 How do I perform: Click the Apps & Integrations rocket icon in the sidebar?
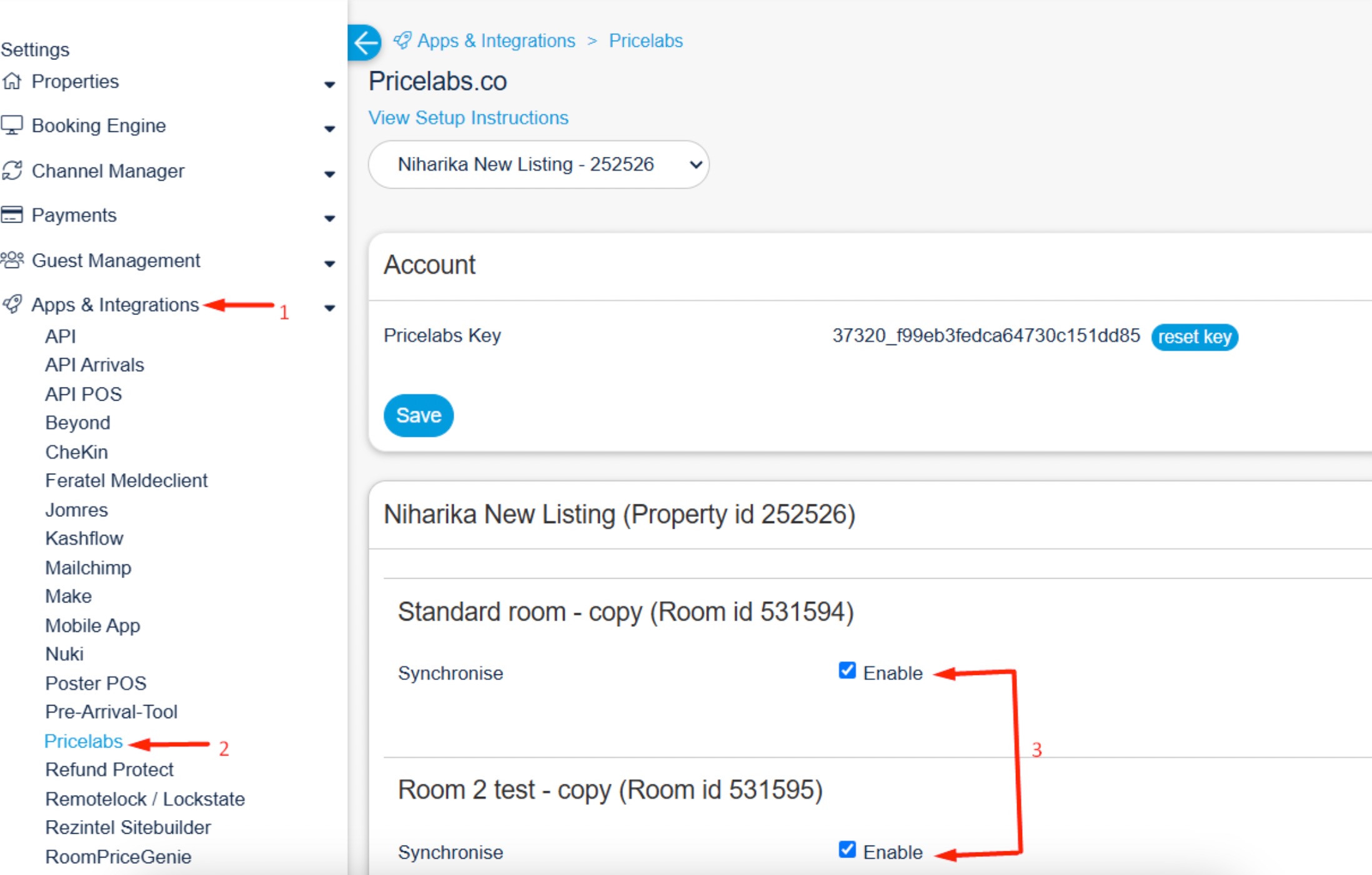(x=12, y=304)
